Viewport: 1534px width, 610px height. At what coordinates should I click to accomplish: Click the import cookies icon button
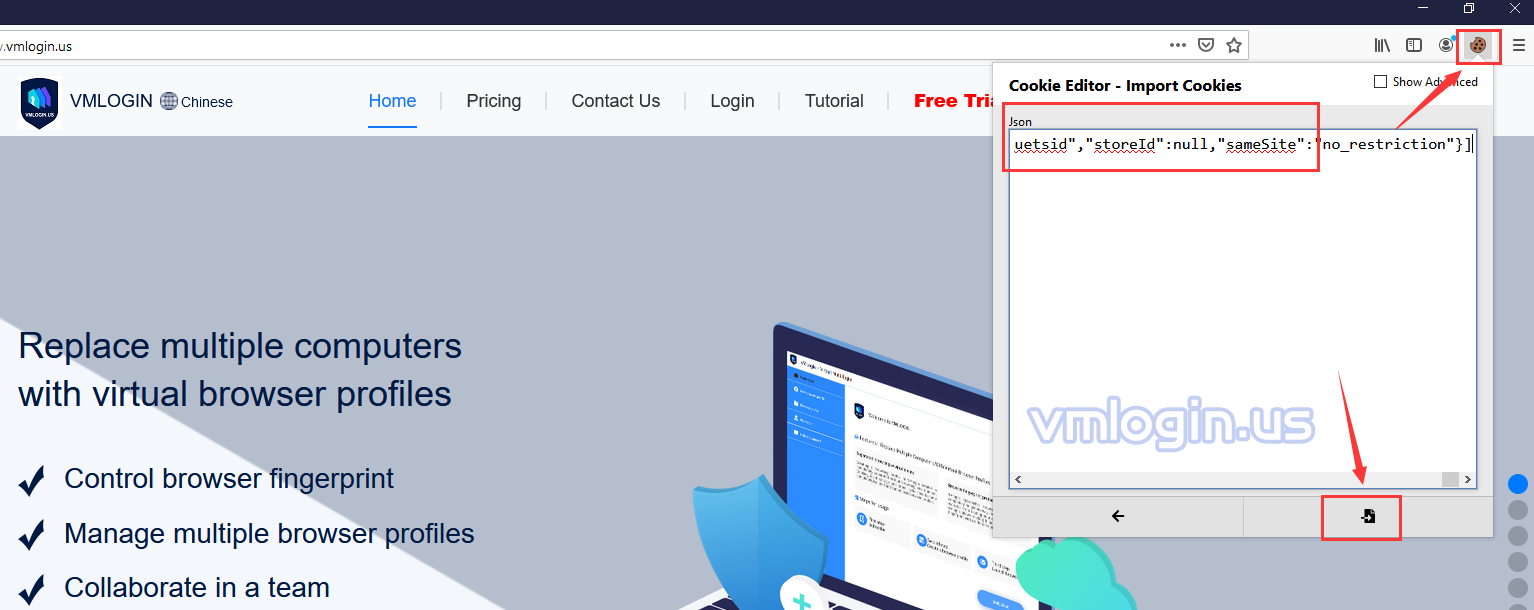point(1367,516)
